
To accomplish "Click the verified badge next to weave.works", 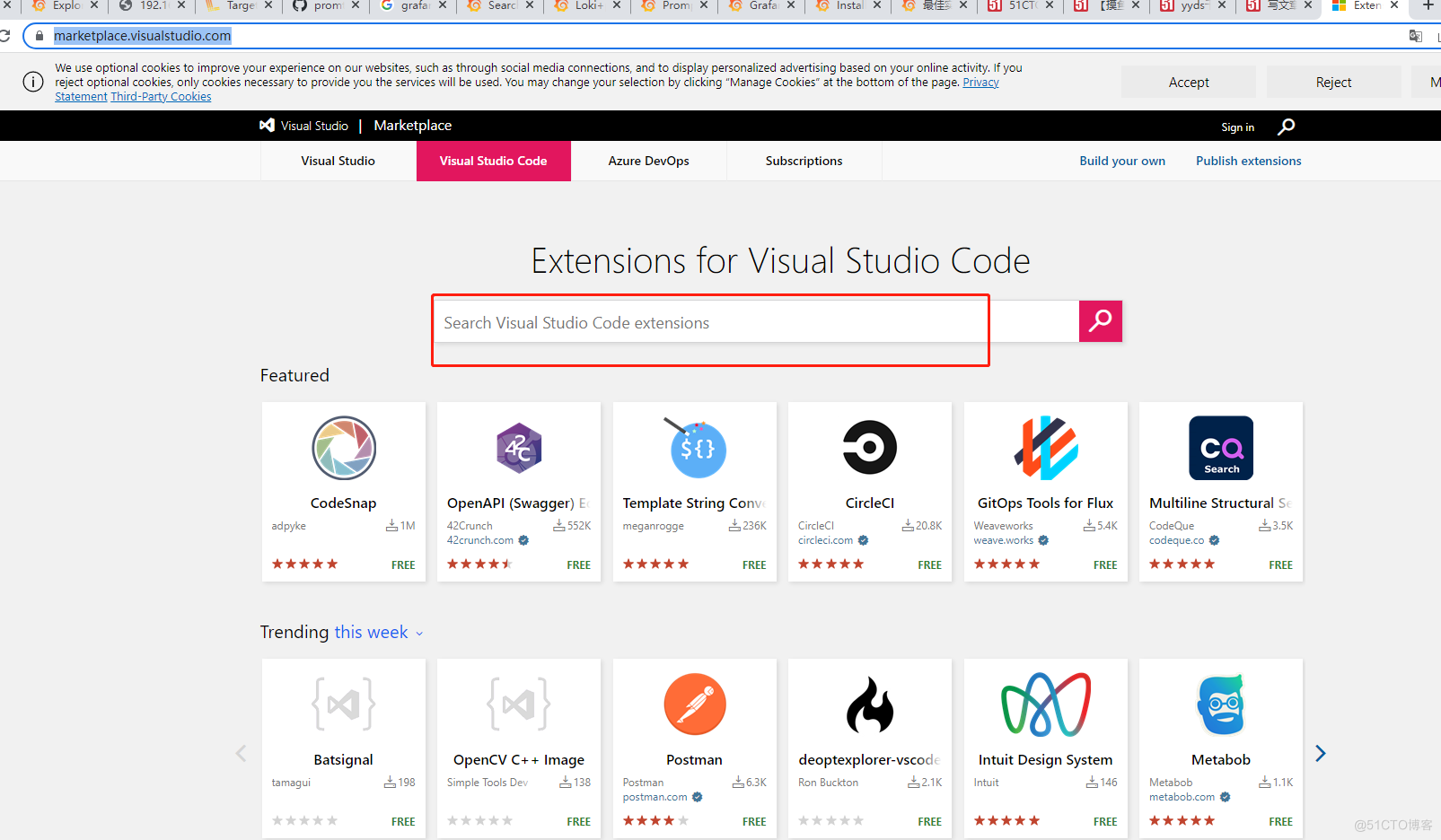I will [x=1043, y=540].
